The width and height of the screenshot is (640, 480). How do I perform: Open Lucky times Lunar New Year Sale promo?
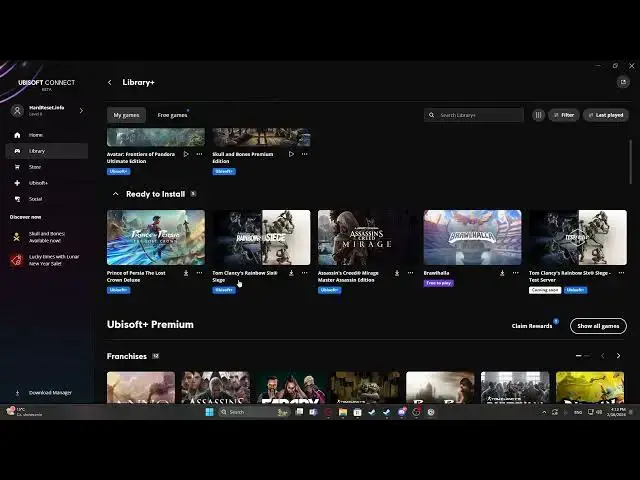coord(45,260)
